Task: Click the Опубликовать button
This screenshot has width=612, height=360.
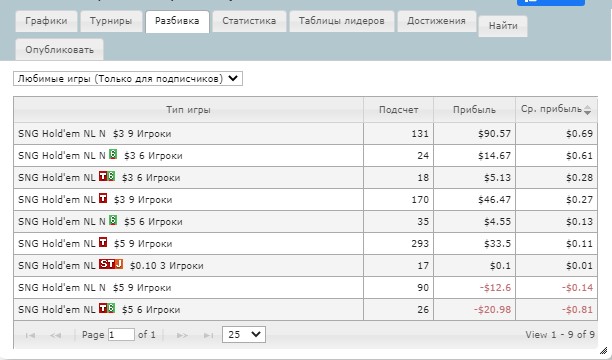Action: point(59,50)
